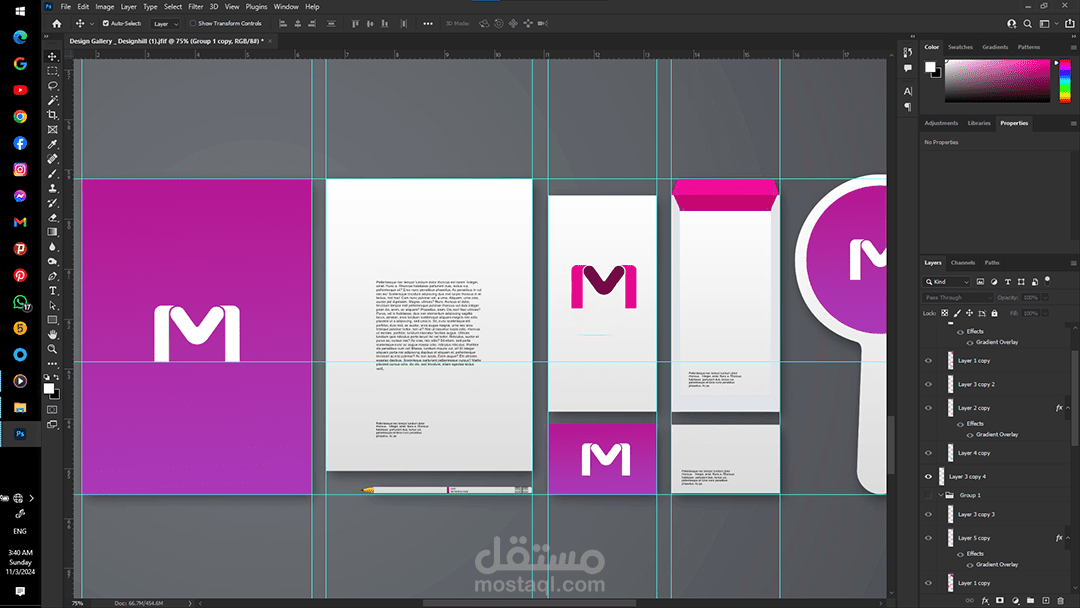Open the Kind filter dropdown in Layers
Screen dimensions: 1080x608
946,282
